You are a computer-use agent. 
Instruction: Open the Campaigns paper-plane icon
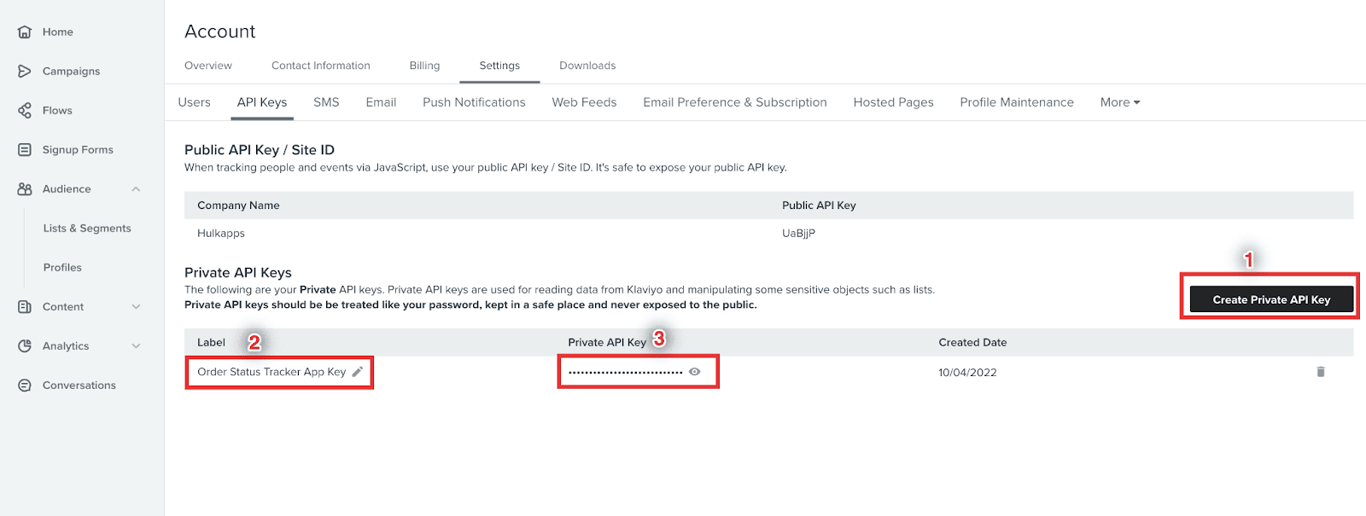(x=25, y=71)
